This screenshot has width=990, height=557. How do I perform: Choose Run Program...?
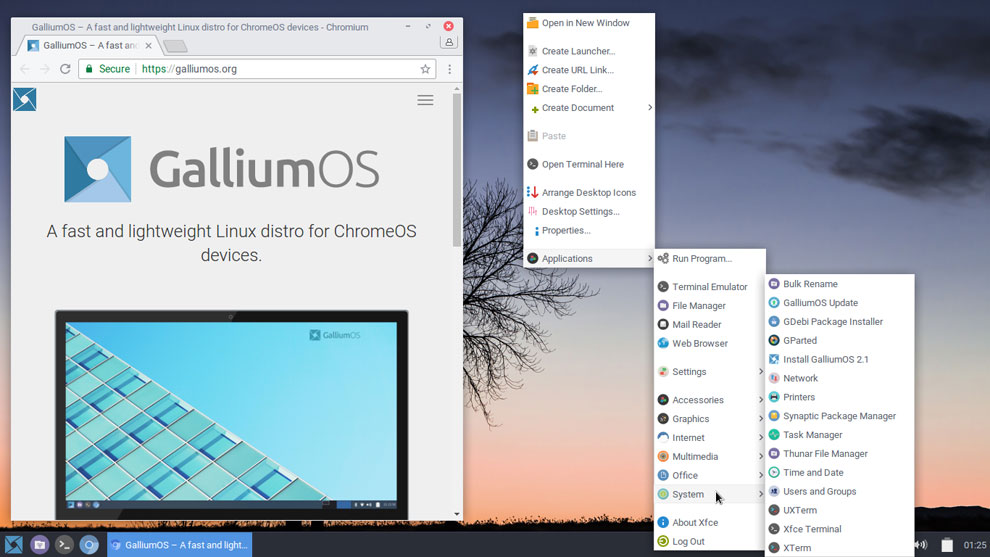(x=710, y=258)
